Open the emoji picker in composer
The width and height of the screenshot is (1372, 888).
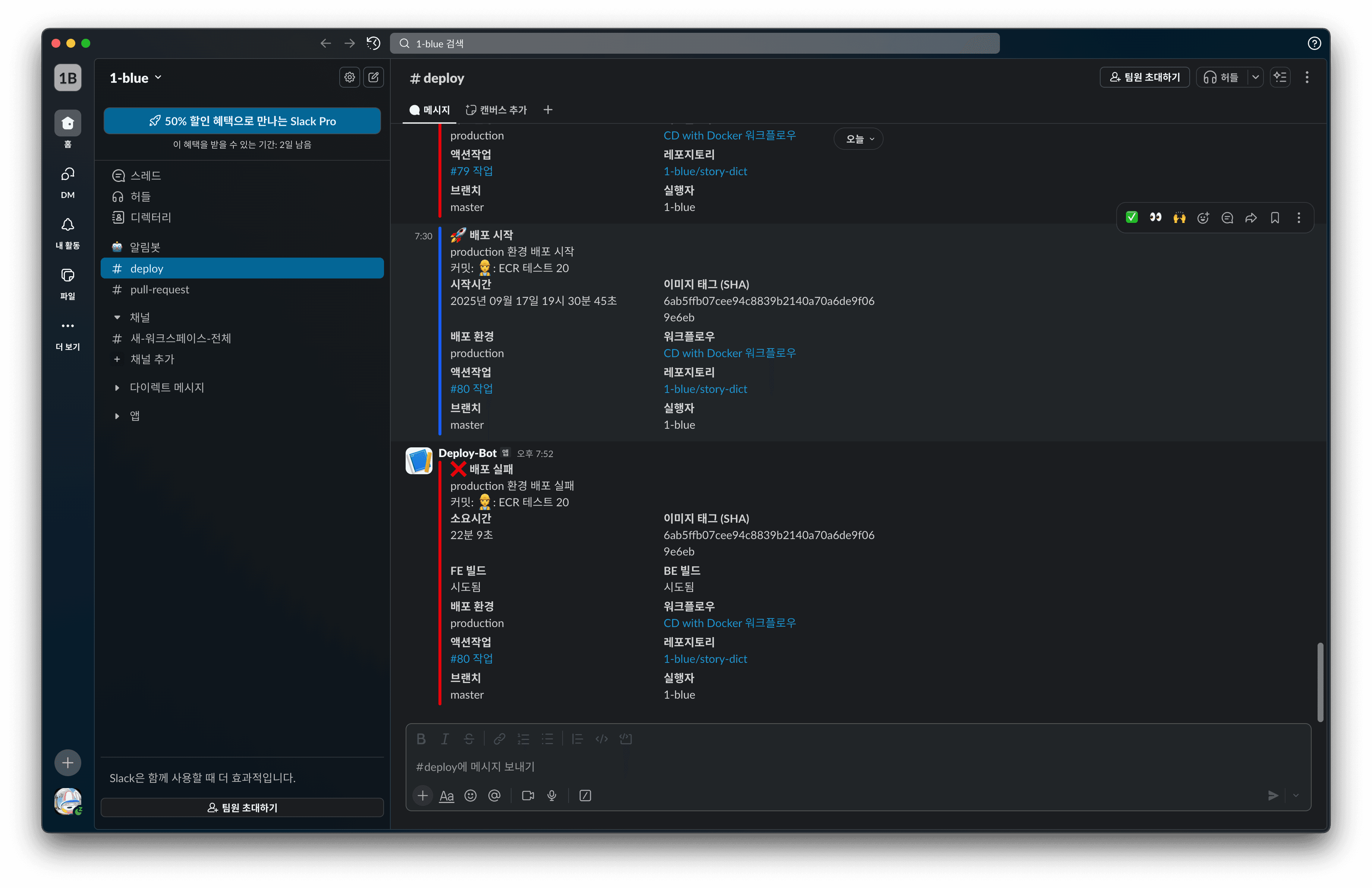[471, 796]
